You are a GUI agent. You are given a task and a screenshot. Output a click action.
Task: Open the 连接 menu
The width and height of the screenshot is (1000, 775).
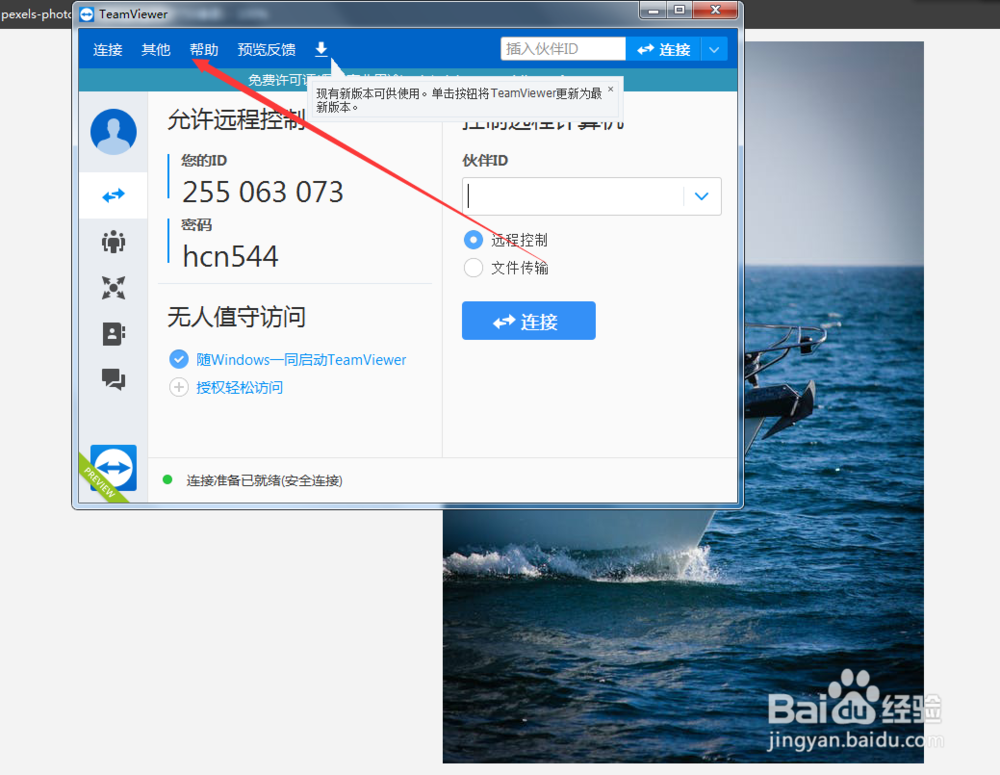107,50
